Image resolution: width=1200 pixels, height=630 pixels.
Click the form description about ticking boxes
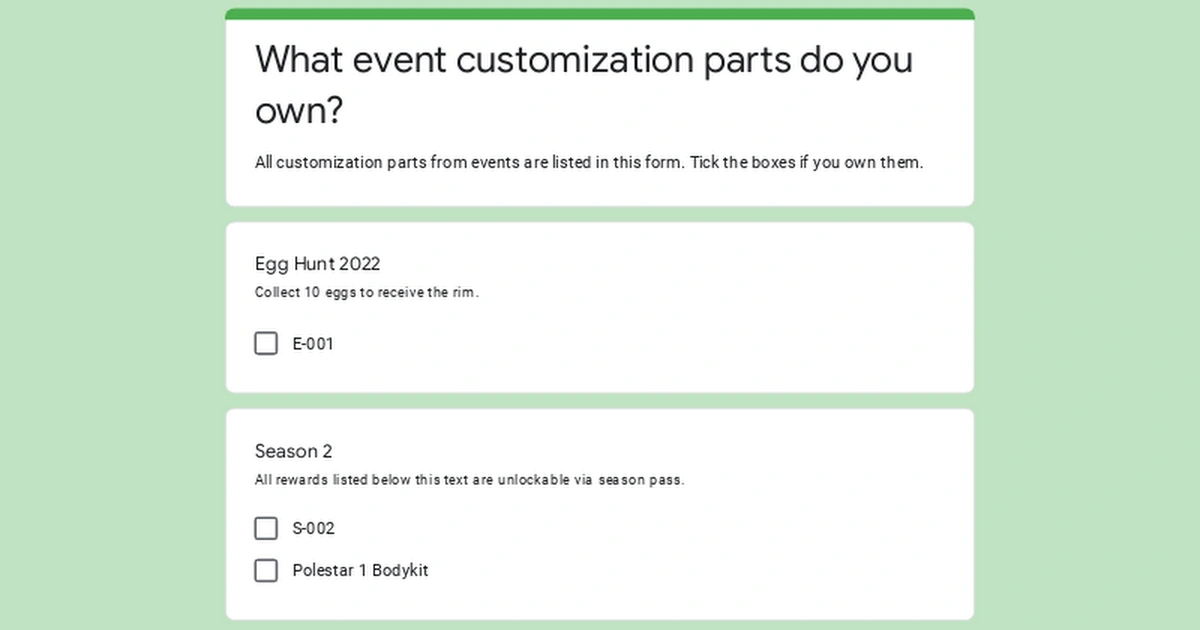(588, 162)
